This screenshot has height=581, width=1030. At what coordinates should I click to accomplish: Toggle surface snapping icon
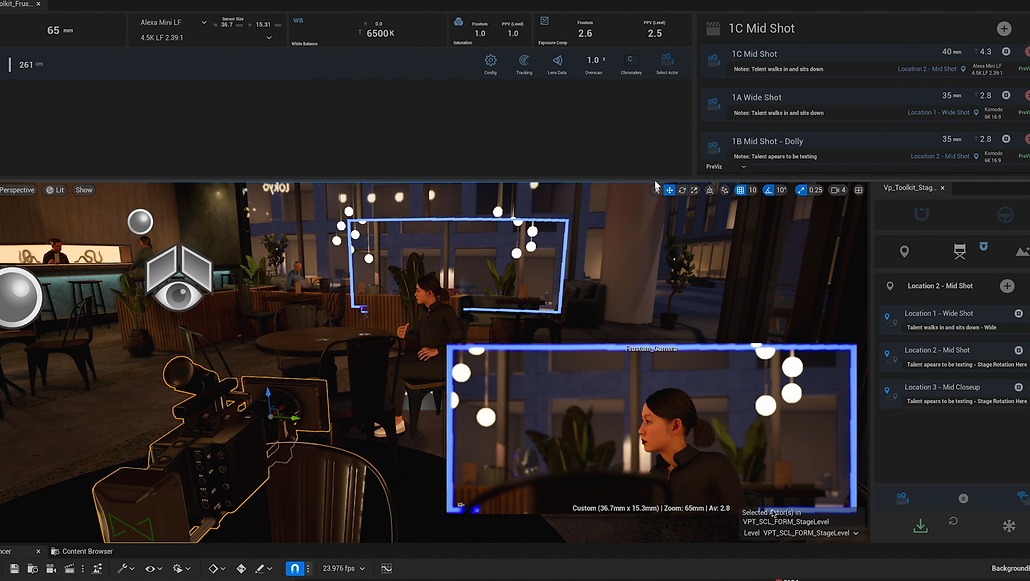[x=725, y=190]
